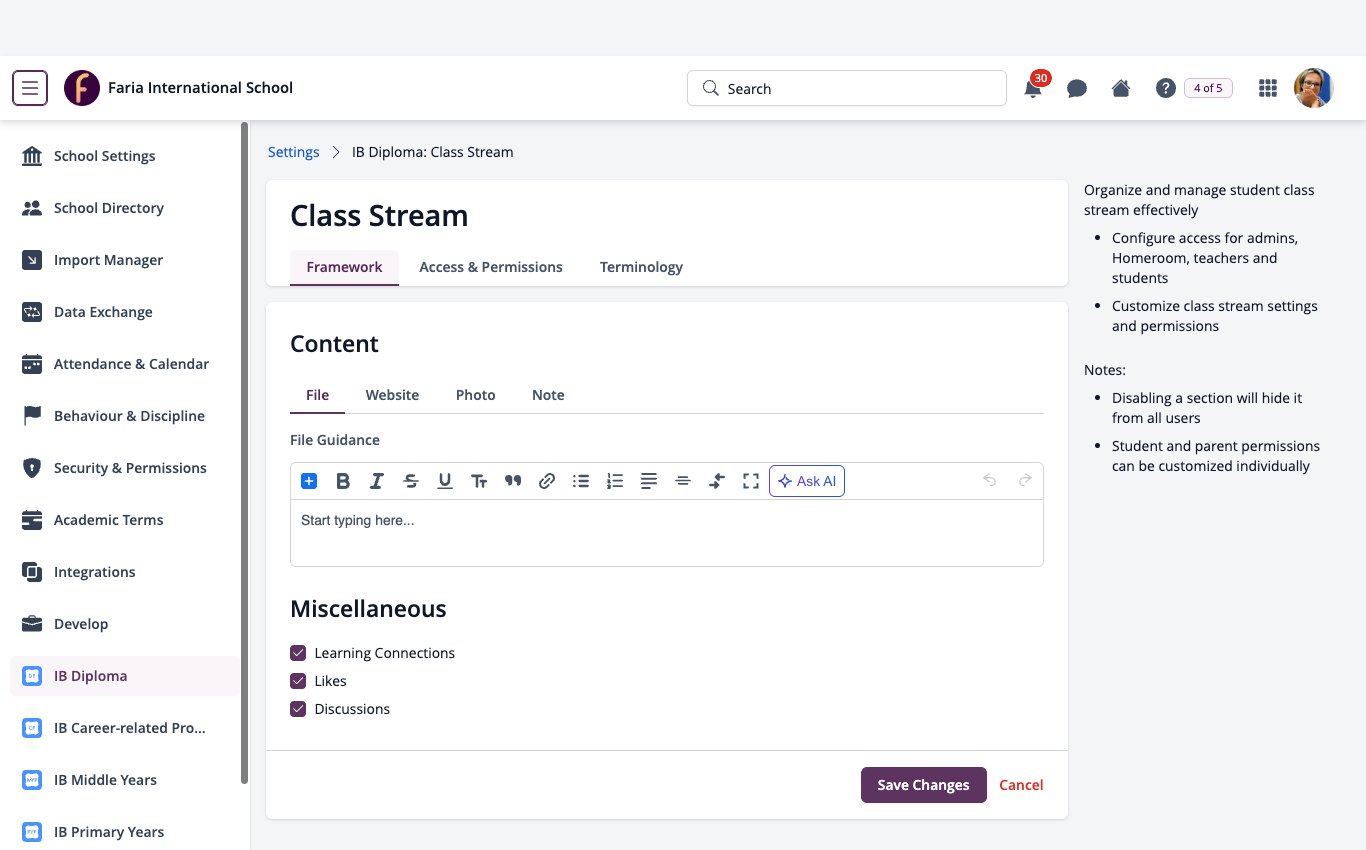The width and height of the screenshot is (1366, 850).
Task: Apply strikethrough formatting in editor
Action: point(411,481)
